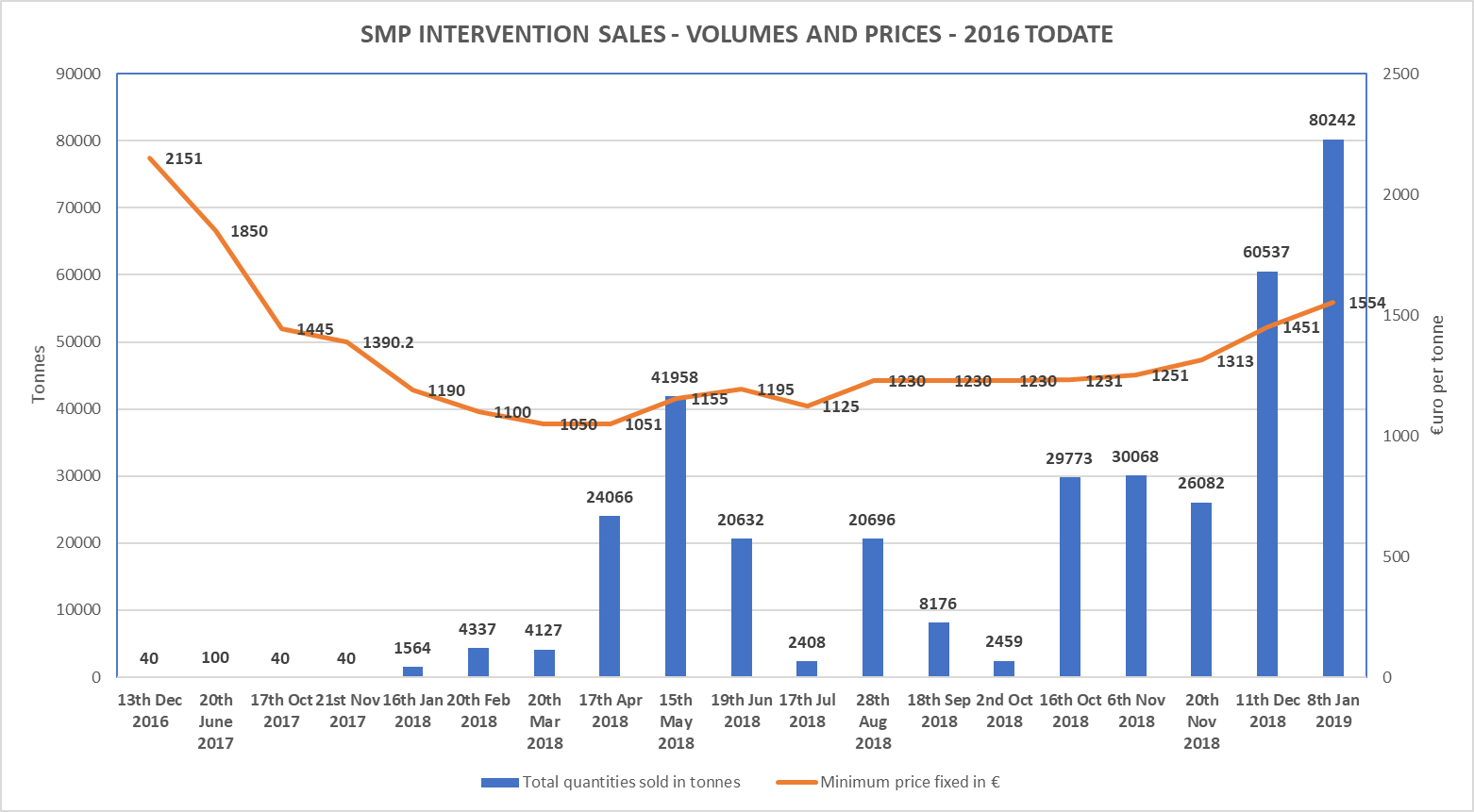Viewport: 1474px width, 812px height.
Task: Select the 8176 data label
Action: (x=938, y=604)
